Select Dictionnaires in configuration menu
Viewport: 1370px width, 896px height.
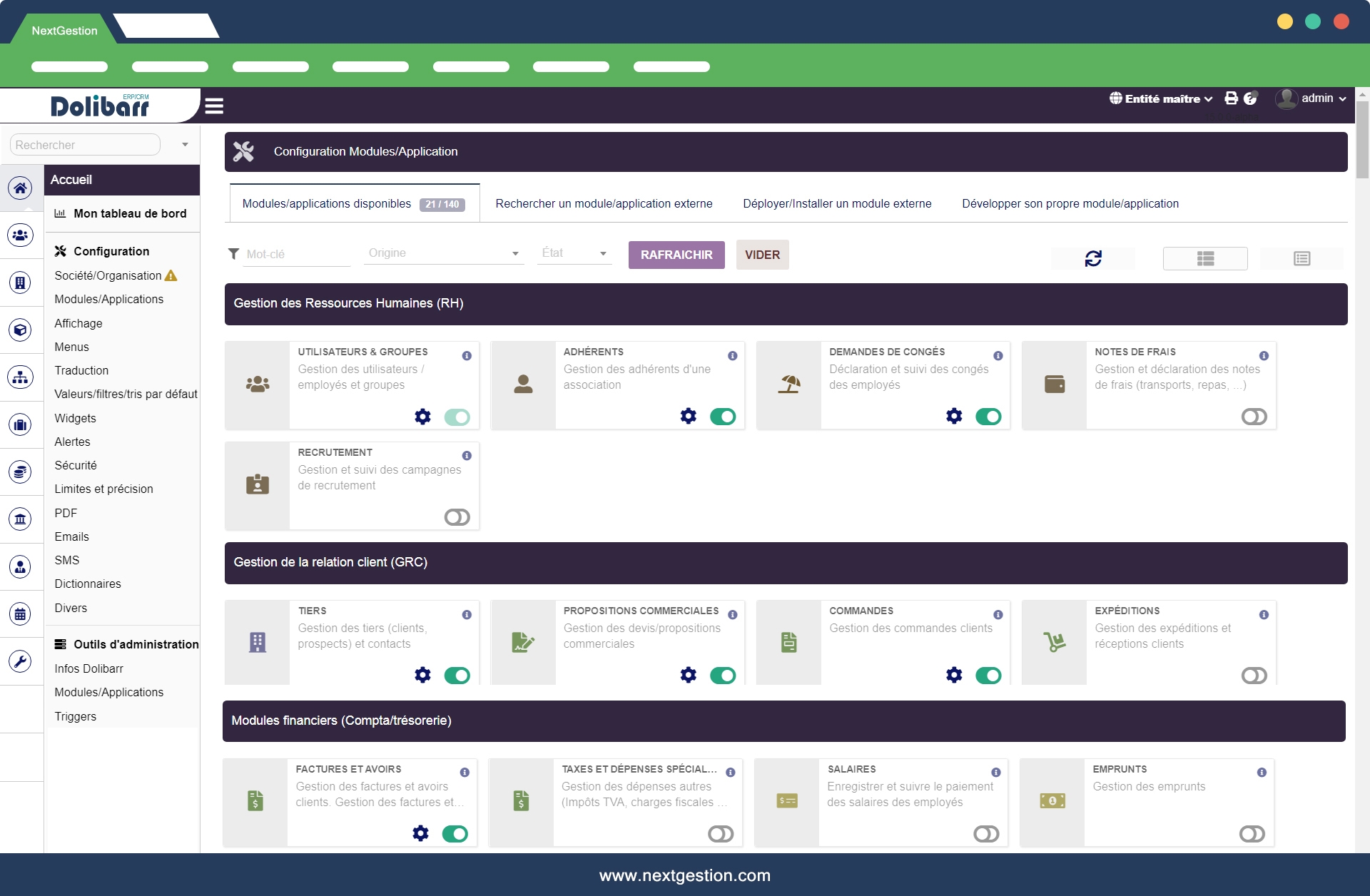pyautogui.click(x=88, y=584)
